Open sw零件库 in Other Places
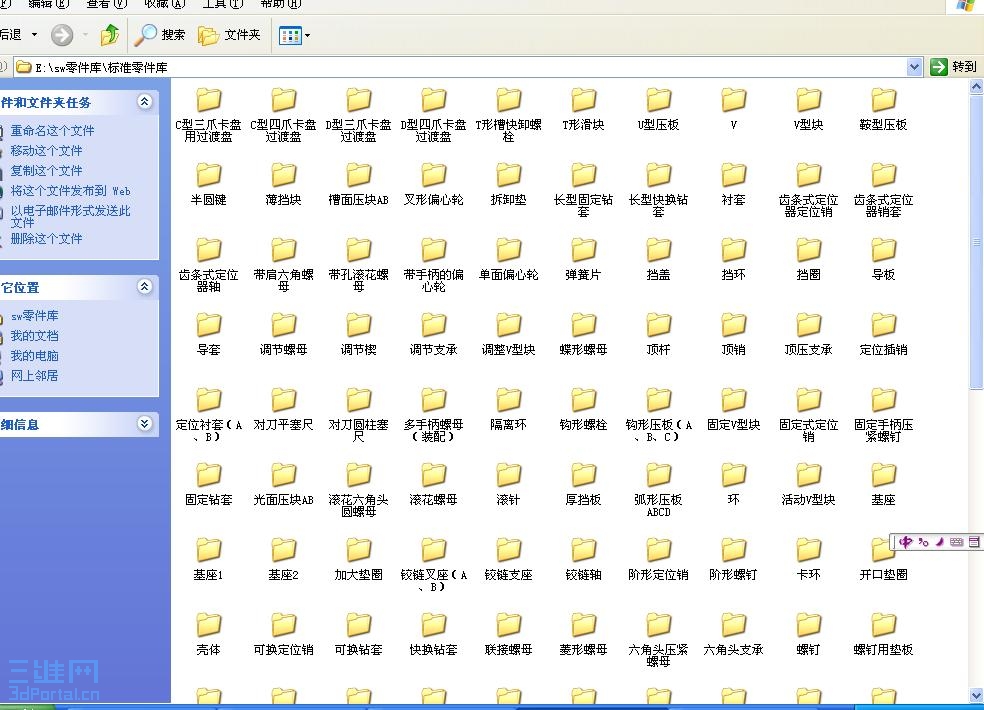 click(35, 316)
